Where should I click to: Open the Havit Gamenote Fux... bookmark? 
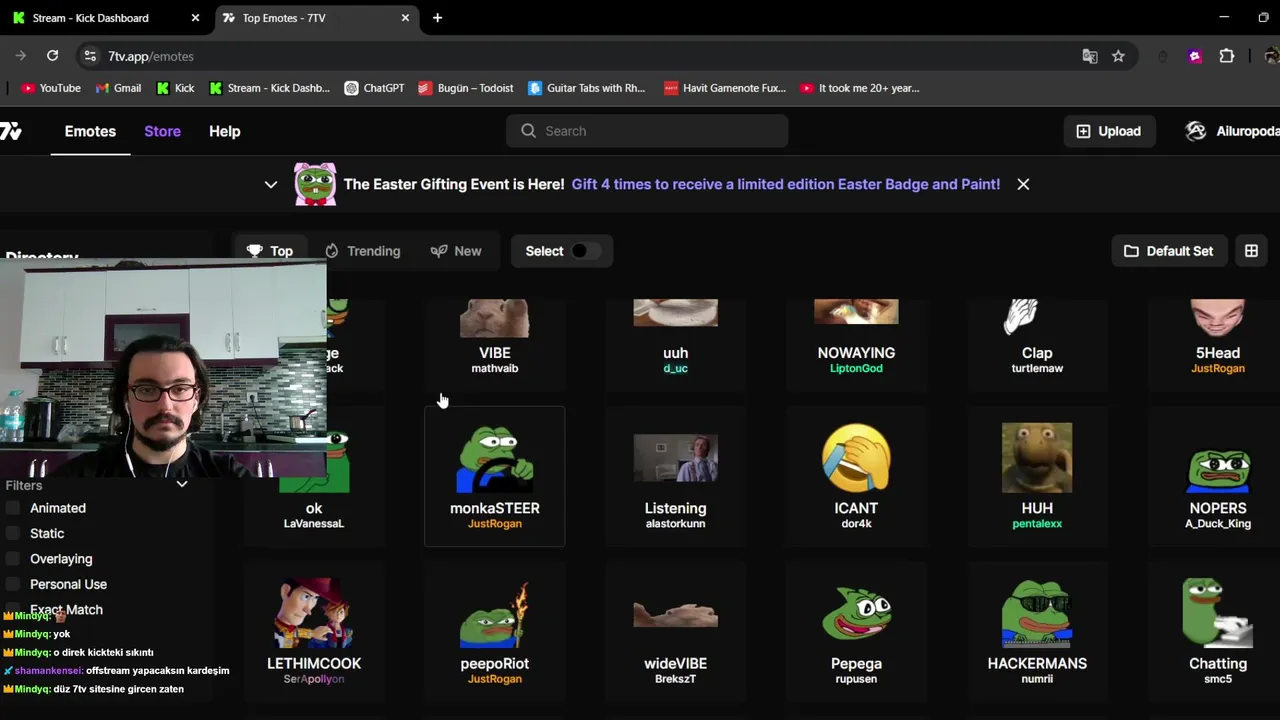[x=725, y=88]
